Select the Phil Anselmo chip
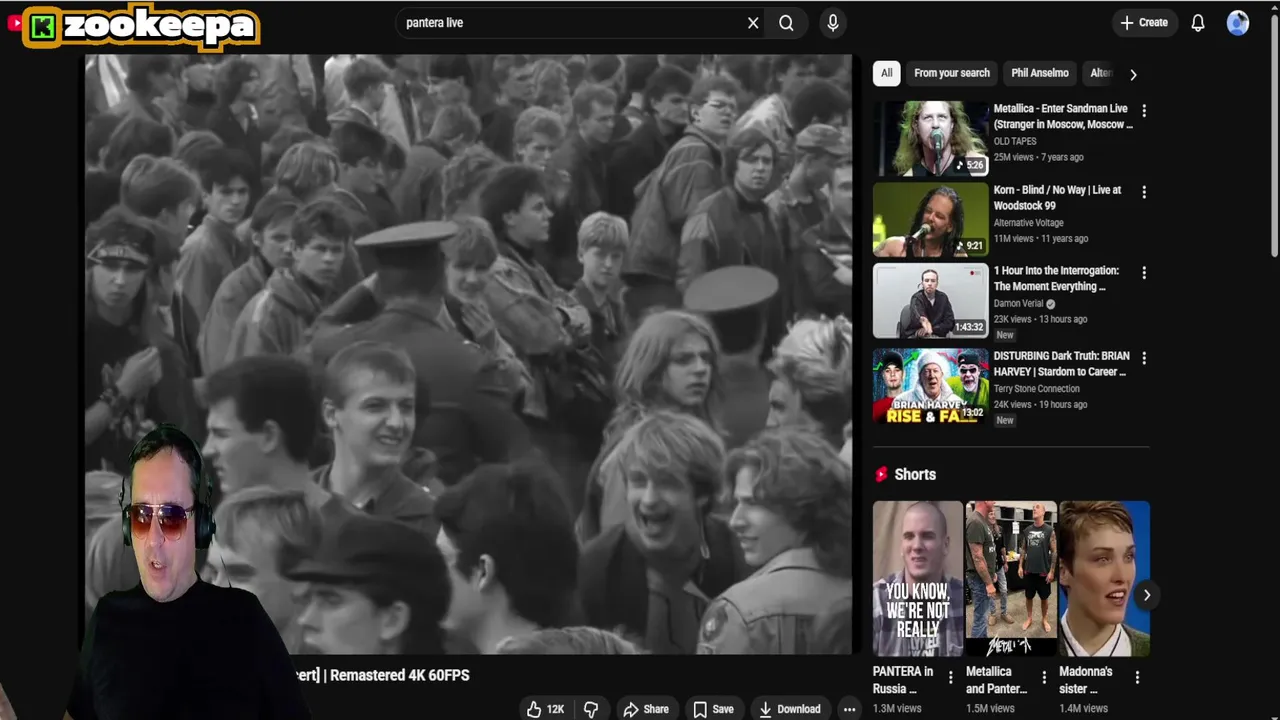The width and height of the screenshot is (1280, 720). (x=1040, y=73)
